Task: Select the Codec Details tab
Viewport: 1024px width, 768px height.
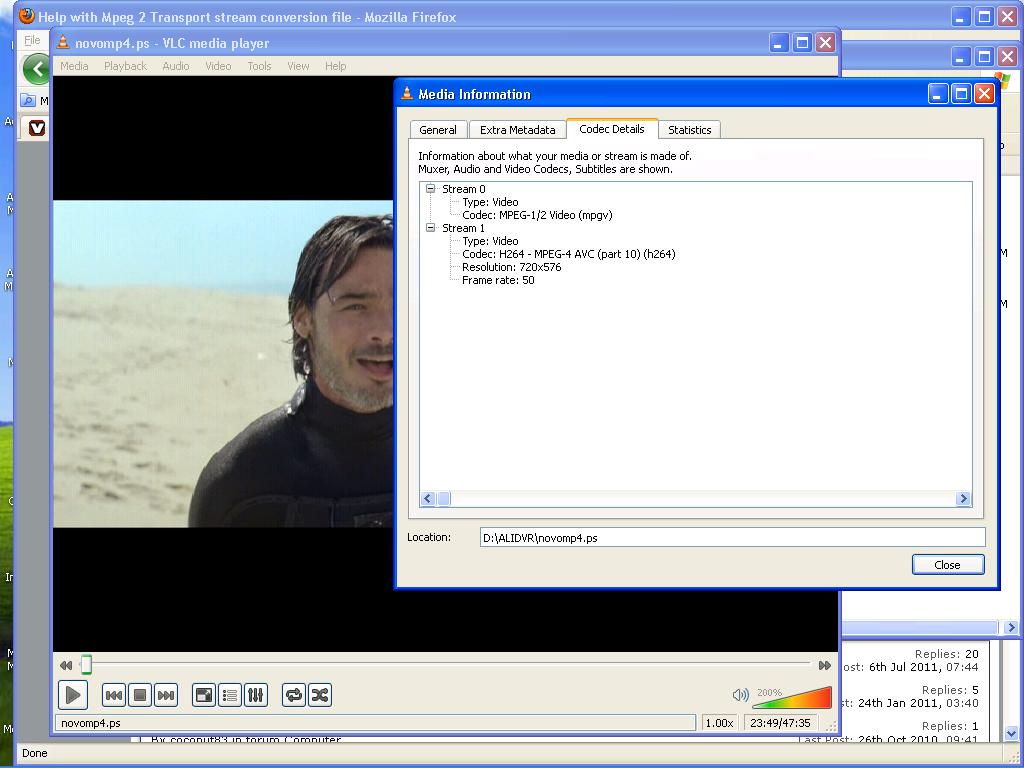Action: click(x=612, y=129)
